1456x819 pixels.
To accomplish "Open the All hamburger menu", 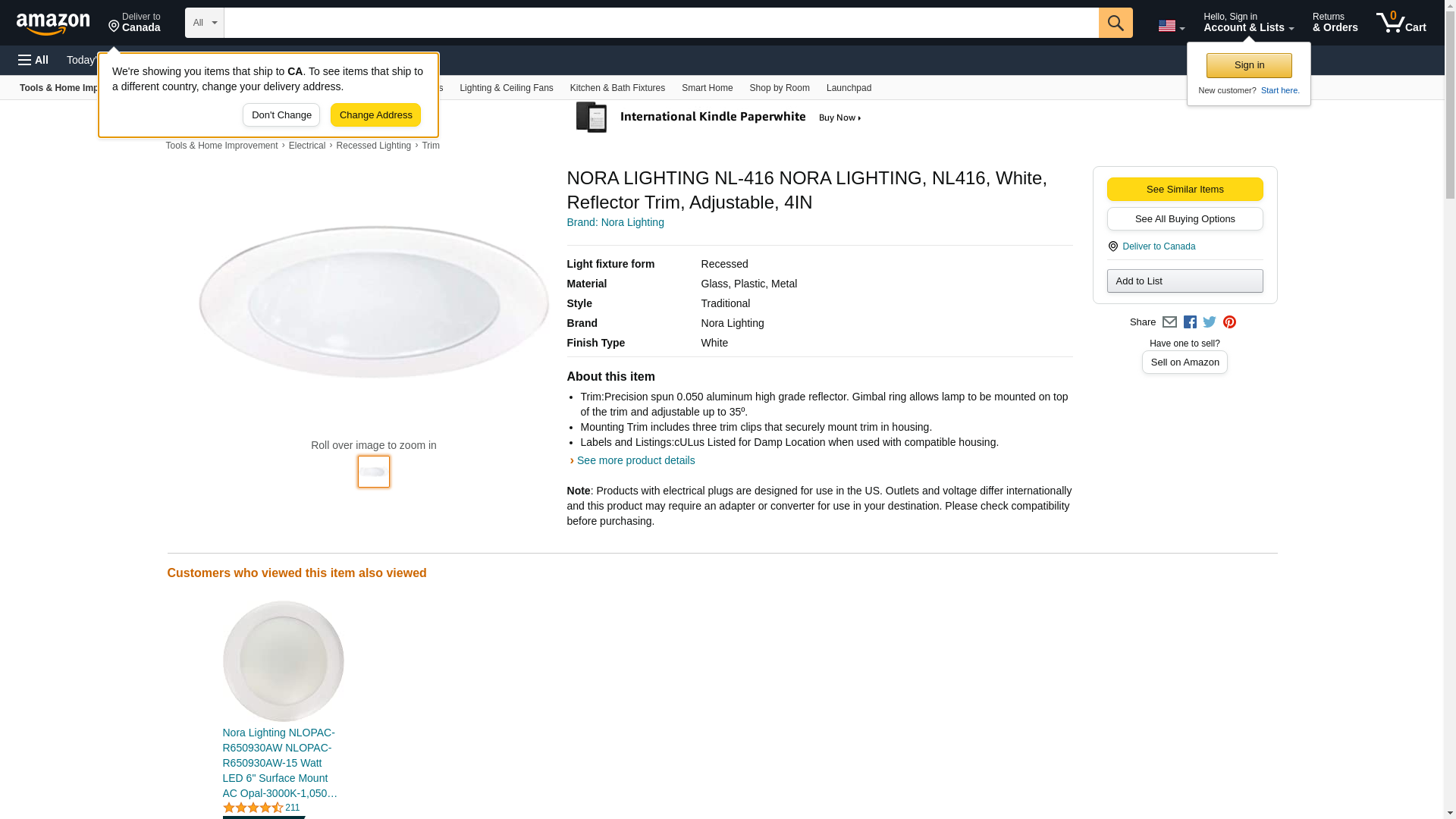I will (33, 60).
